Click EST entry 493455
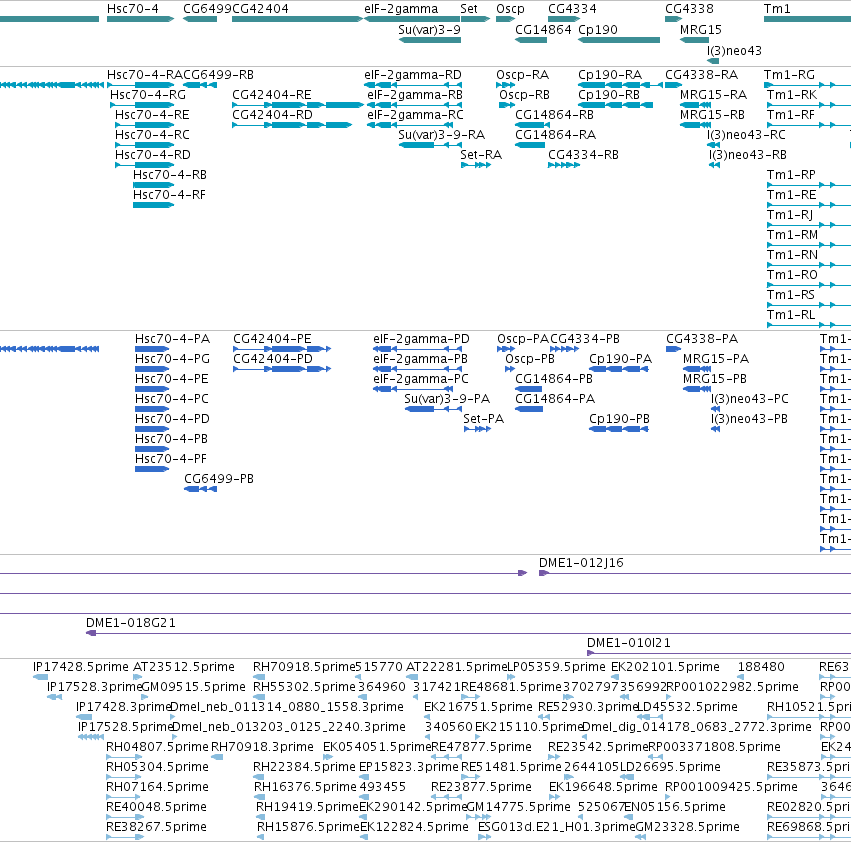 tap(382, 787)
